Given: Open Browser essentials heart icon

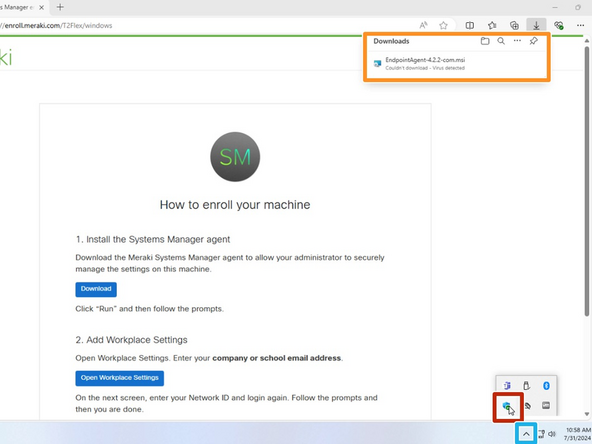Looking at the screenshot, I should click(559, 25).
